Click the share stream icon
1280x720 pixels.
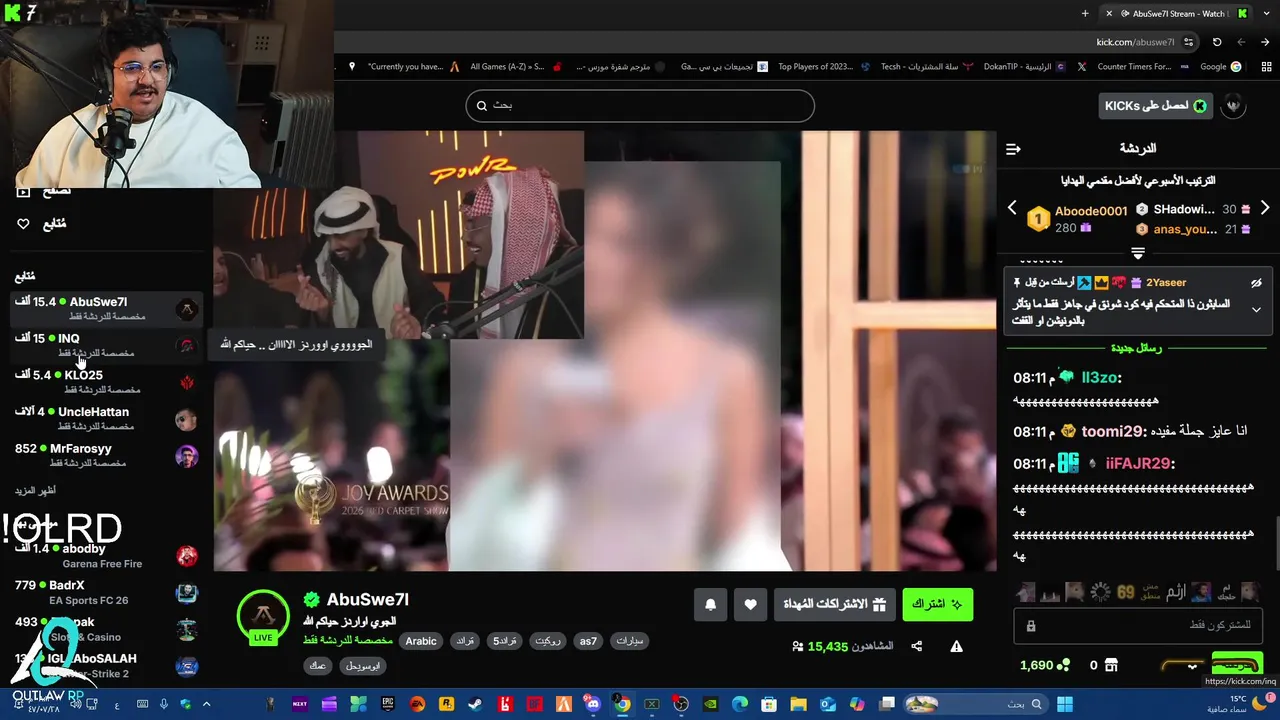[x=917, y=646]
